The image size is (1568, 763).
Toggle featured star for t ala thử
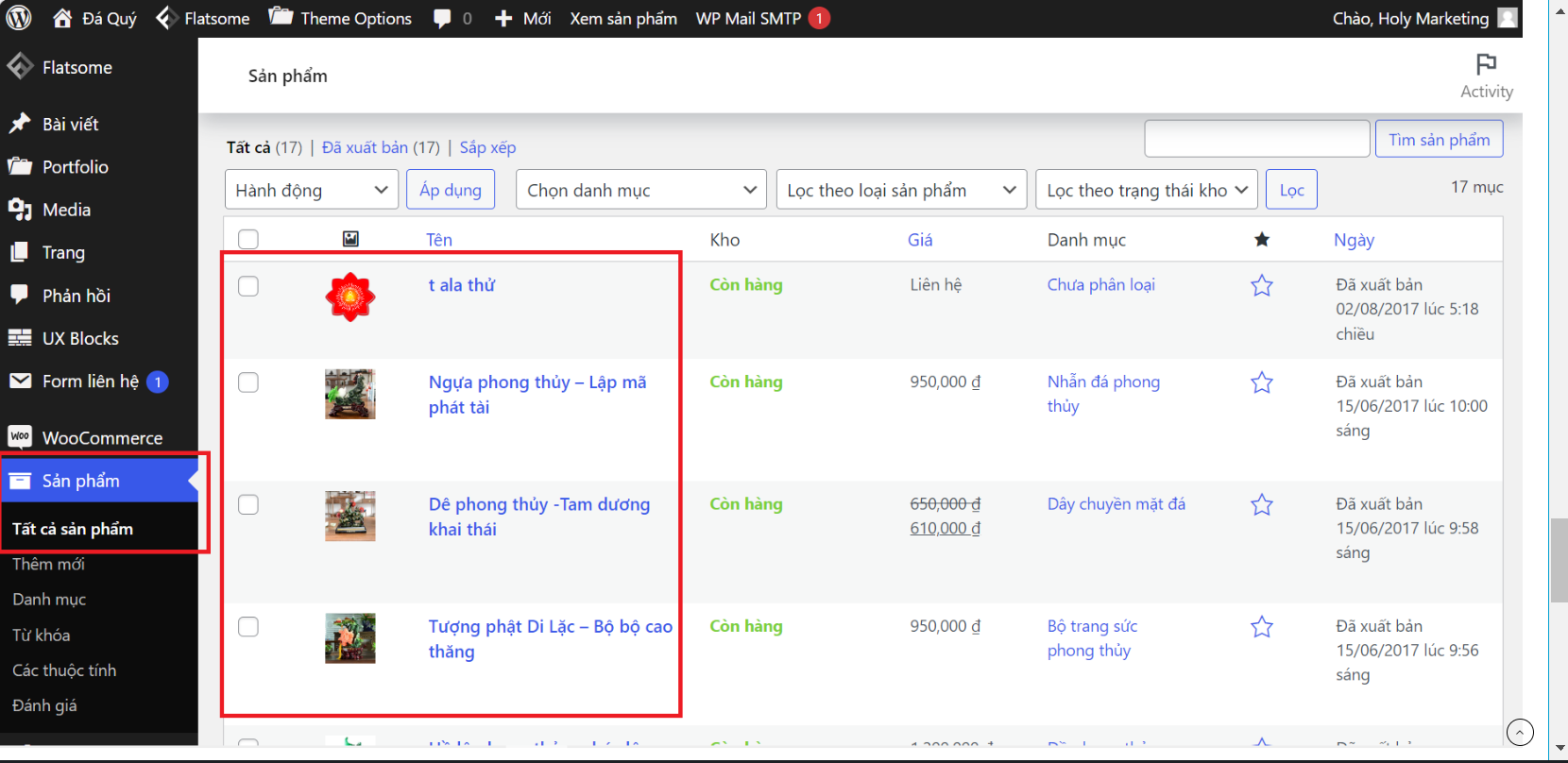point(1261,285)
